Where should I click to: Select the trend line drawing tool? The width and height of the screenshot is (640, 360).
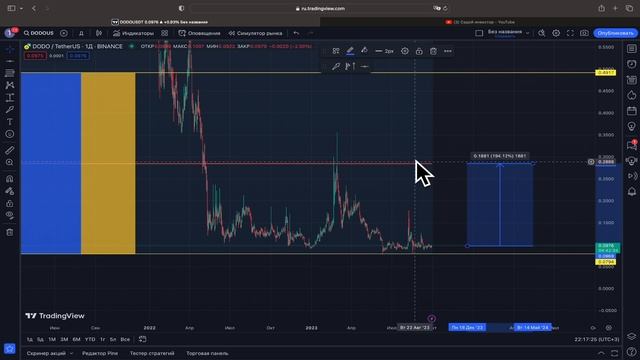pos(10,61)
